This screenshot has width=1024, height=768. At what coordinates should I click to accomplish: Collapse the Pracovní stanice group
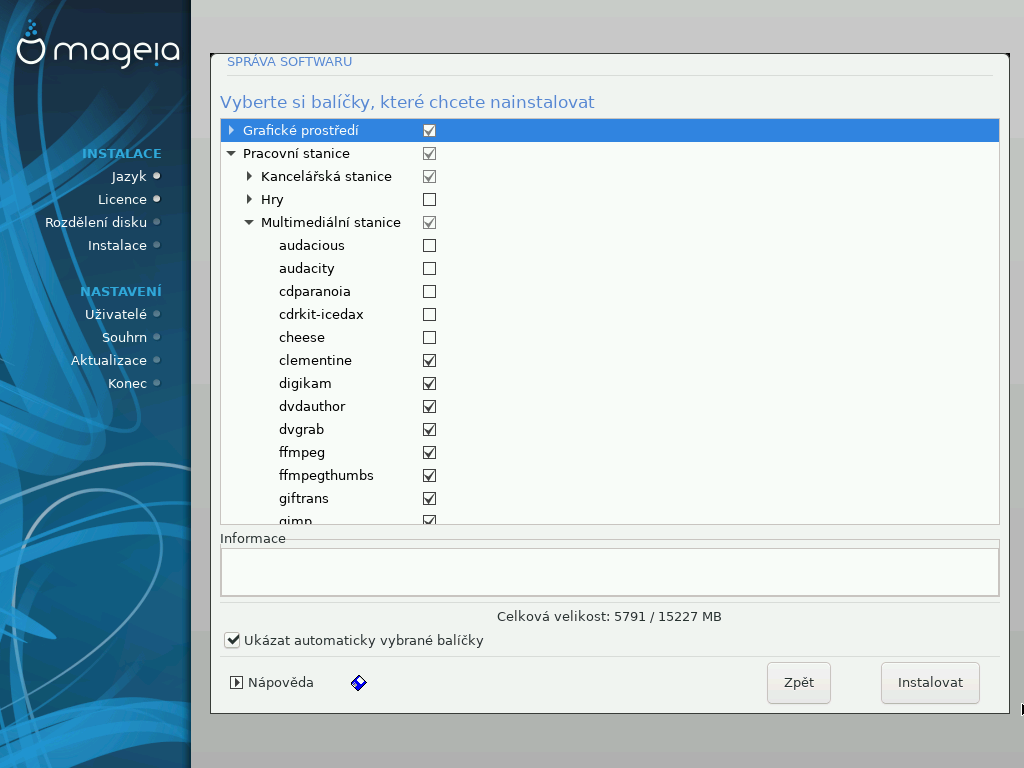pos(231,153)
